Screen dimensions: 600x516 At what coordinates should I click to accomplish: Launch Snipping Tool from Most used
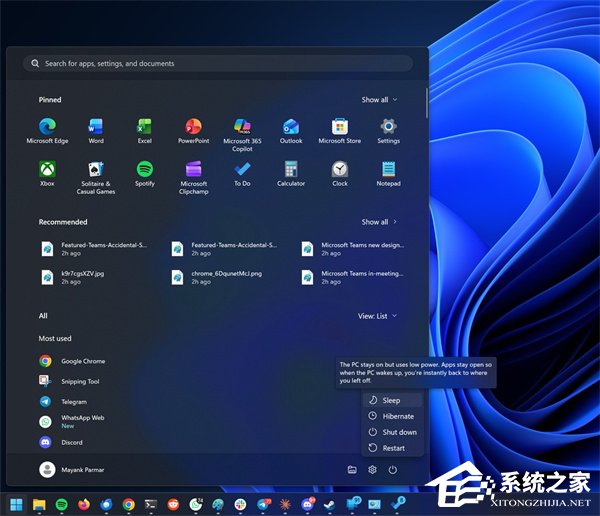click(x=69, y=381)
